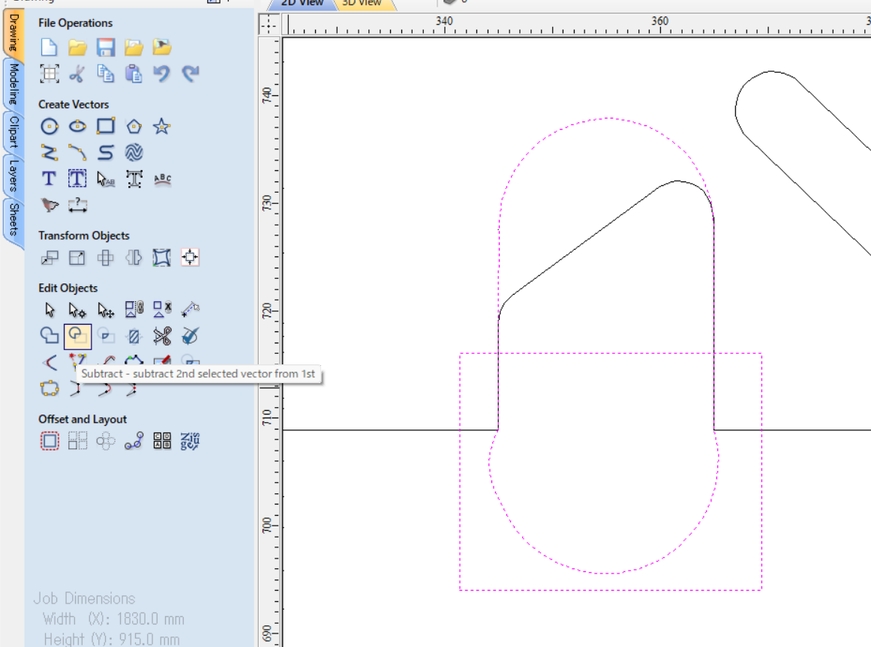Open the Rotate selected objects tool
This screenshot has width=871, height=647.
point(106,258)
